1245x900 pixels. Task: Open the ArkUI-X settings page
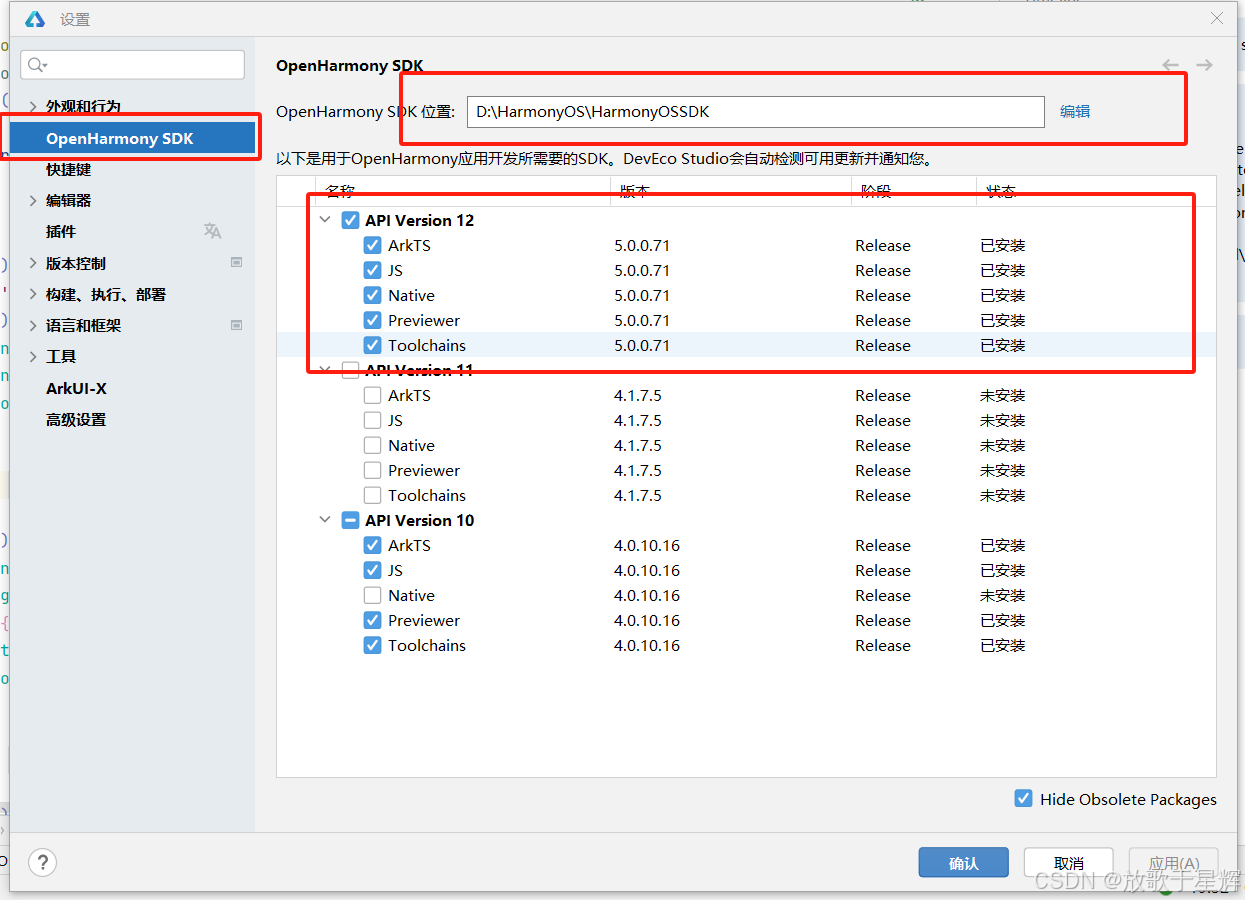(x=76, y=388)
